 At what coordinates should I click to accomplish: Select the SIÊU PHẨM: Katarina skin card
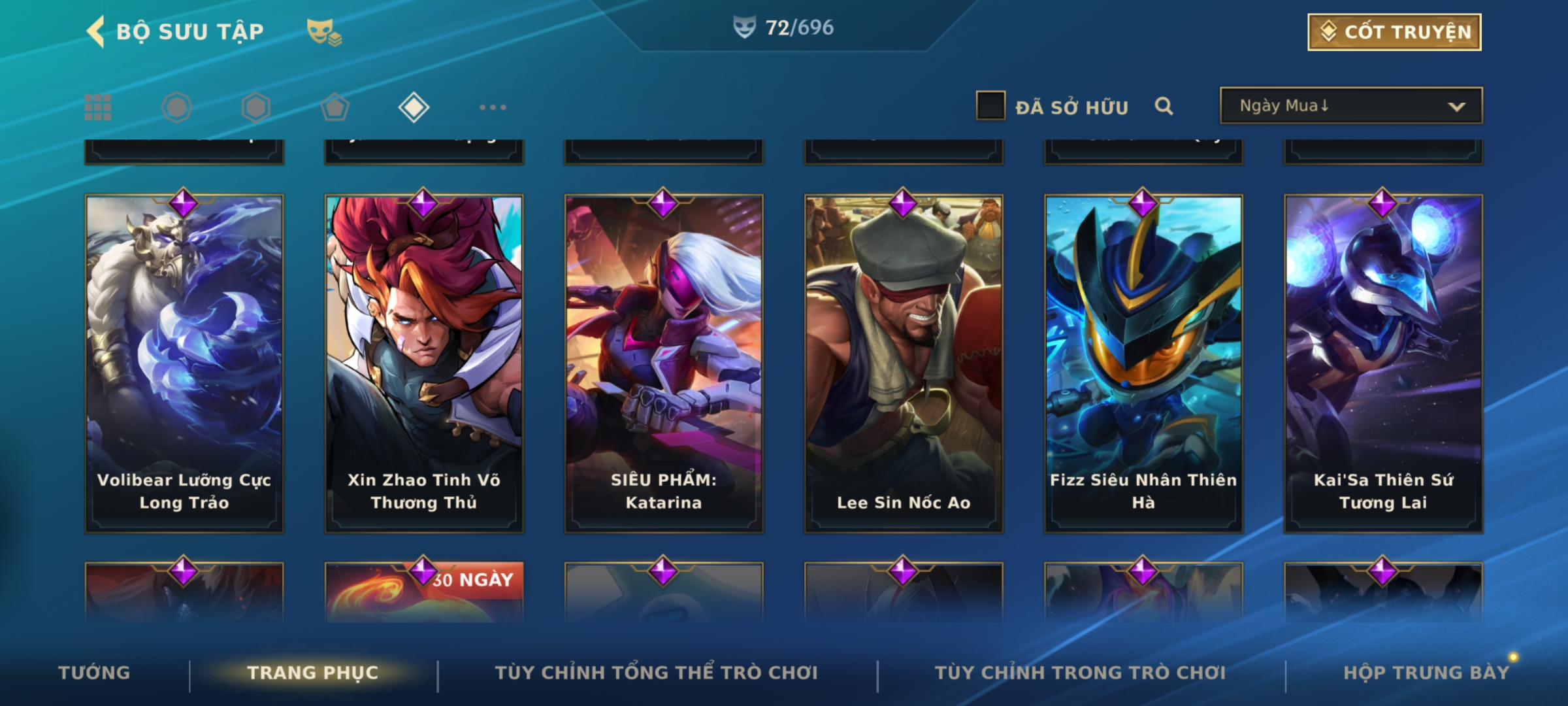click(x=664, y=363)
